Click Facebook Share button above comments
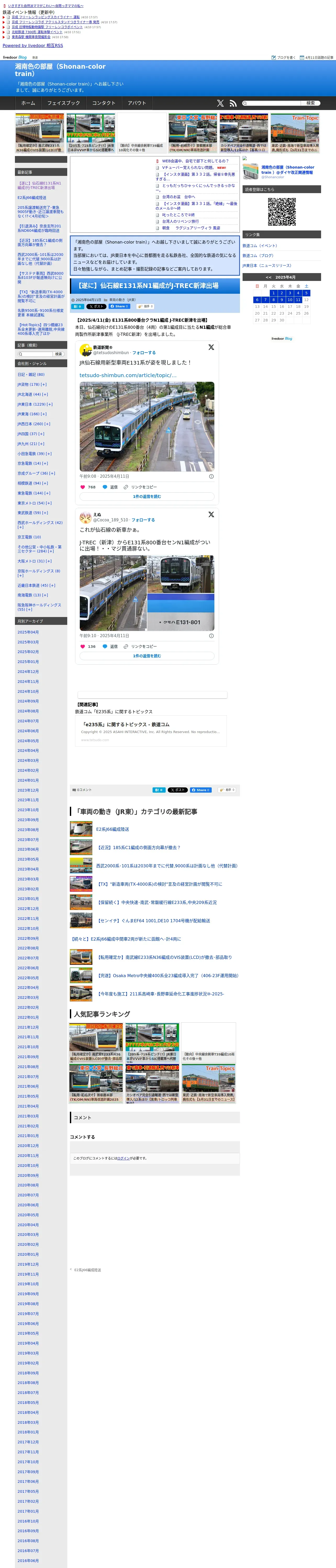 point(201,790)
